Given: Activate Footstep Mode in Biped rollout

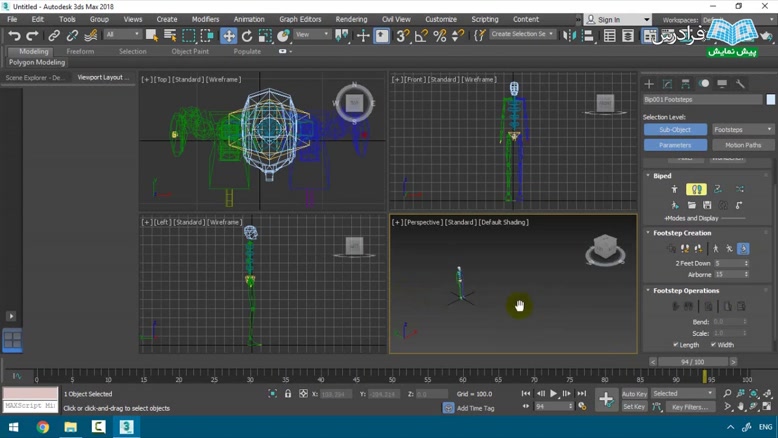Looking at the screenshot, I should 696,189.
